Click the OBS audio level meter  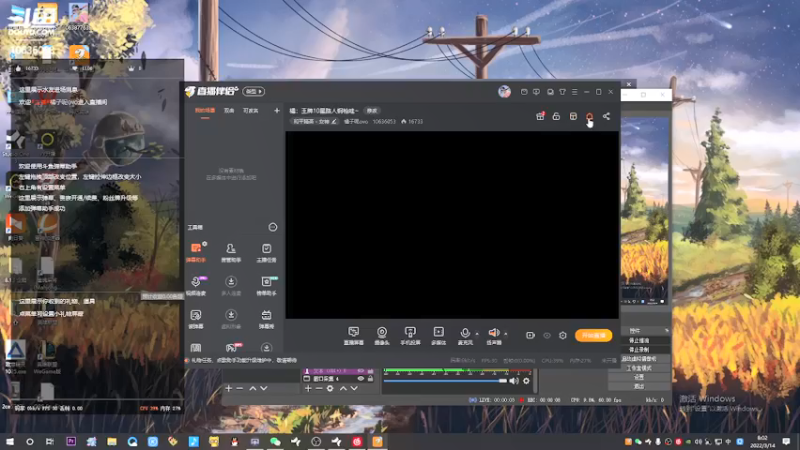[x=457, y=371]
